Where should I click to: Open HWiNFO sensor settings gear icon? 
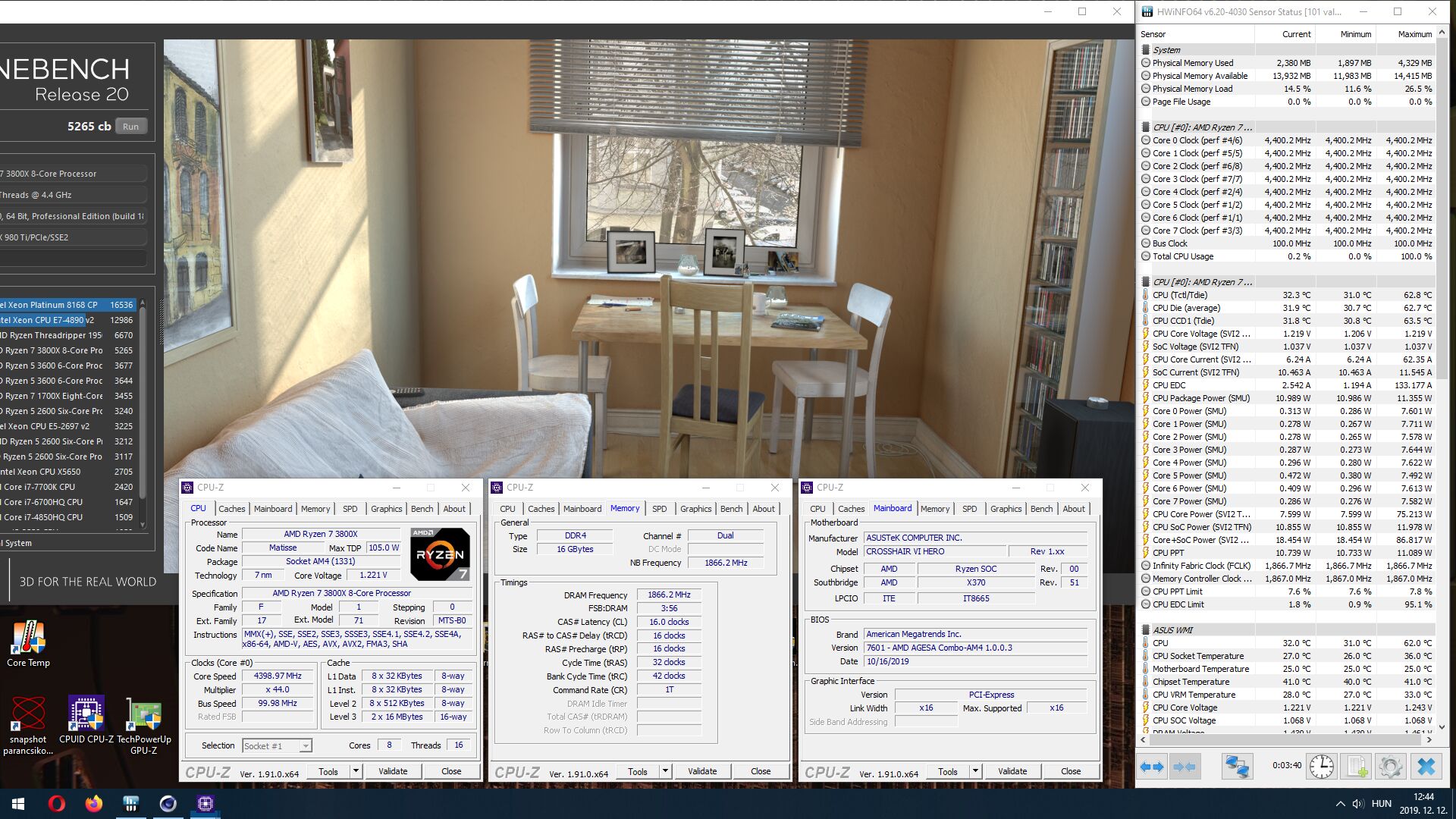1391,767
